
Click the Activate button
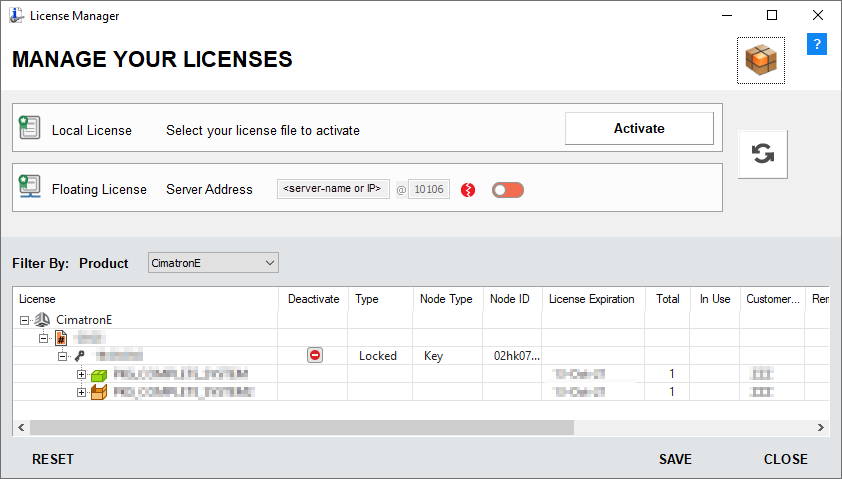pos(639,128)
